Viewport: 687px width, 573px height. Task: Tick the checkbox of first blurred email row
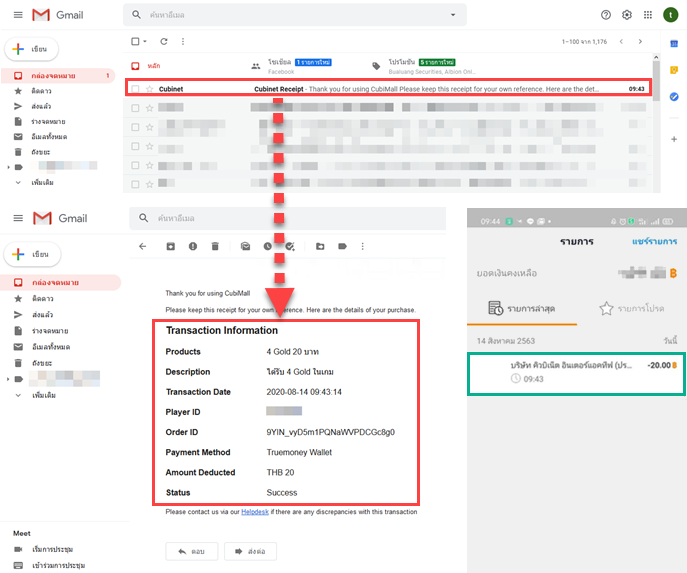click(x=135, y=108)
